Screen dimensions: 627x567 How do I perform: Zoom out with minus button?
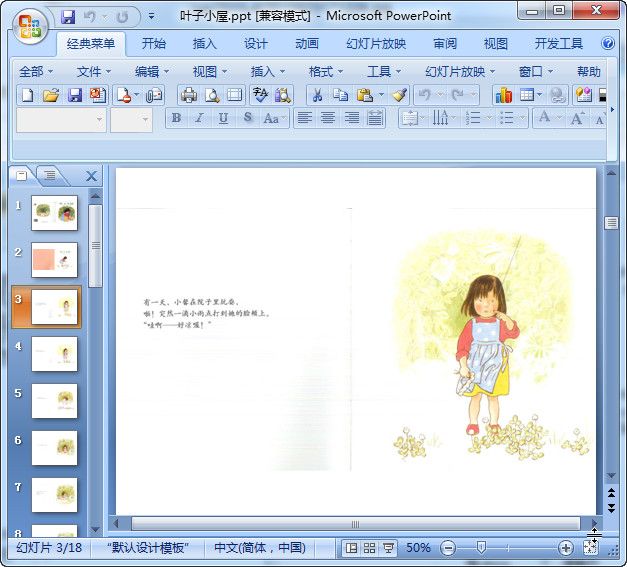pos(448,548)
